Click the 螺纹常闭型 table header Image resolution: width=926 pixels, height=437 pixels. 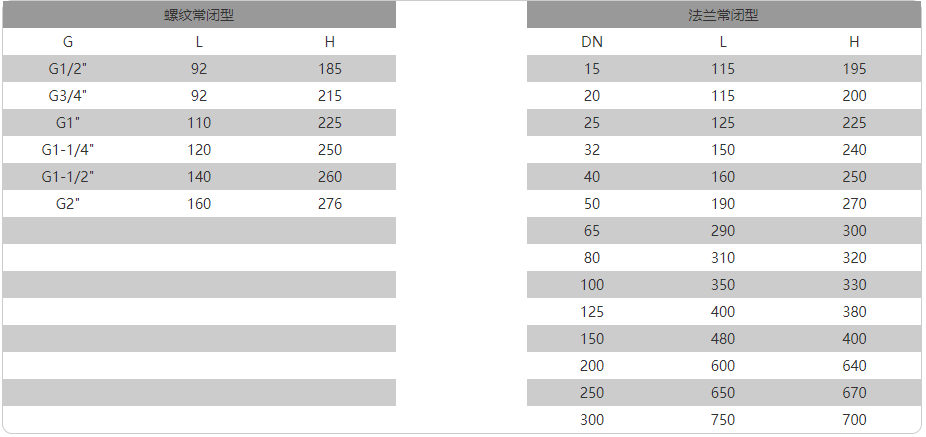click(199, 15)
